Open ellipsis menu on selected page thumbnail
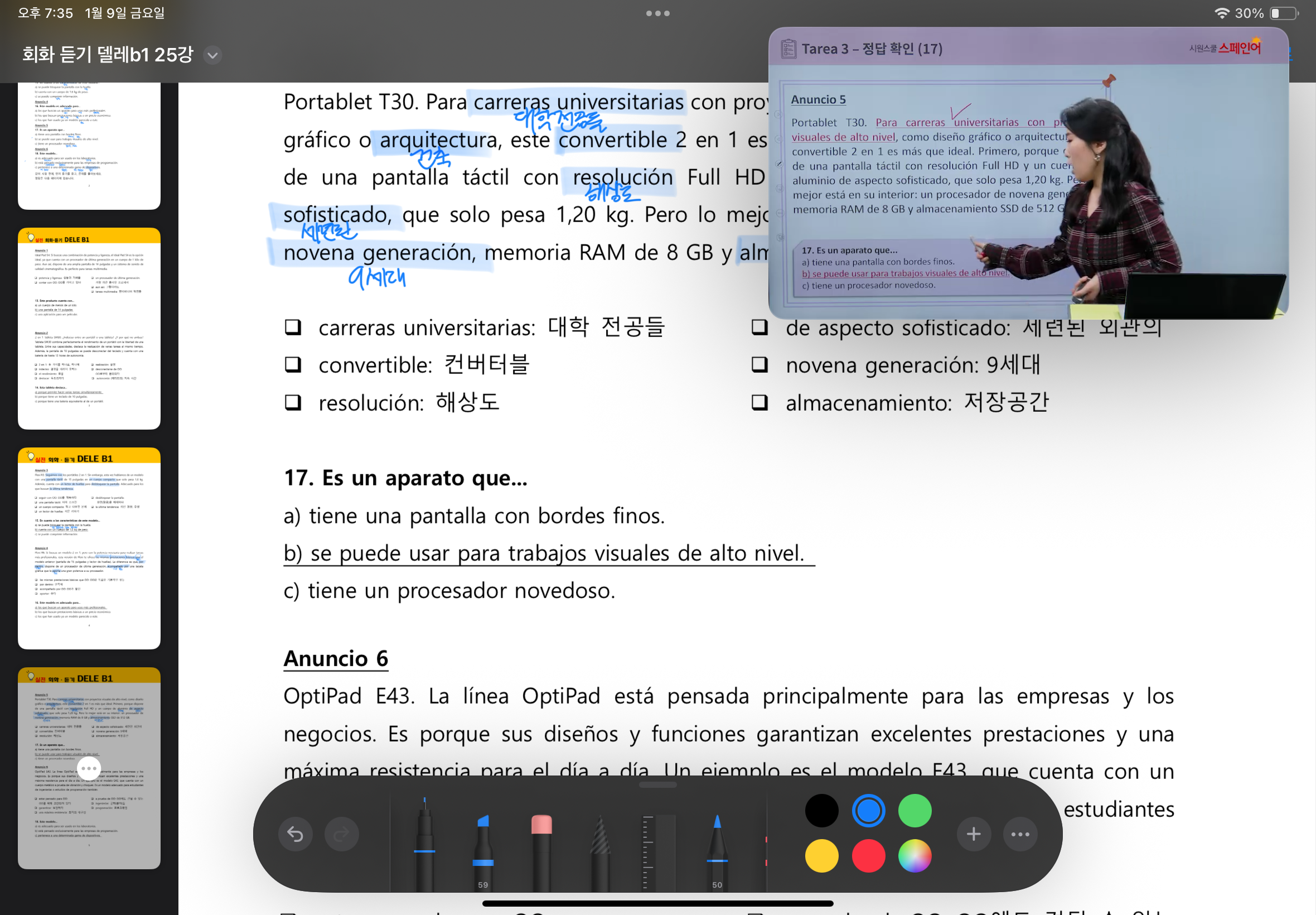 (89, 768)
